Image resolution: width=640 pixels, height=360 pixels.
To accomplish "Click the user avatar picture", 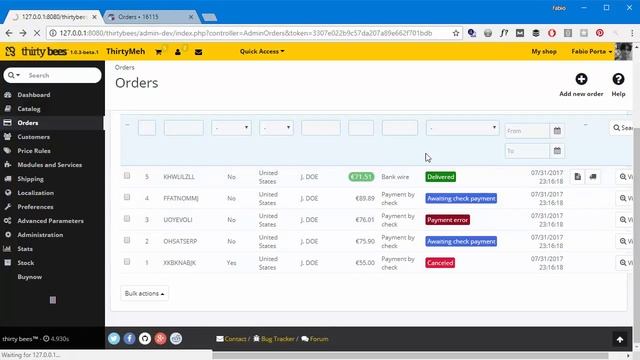I will click(x=623, y=51).
